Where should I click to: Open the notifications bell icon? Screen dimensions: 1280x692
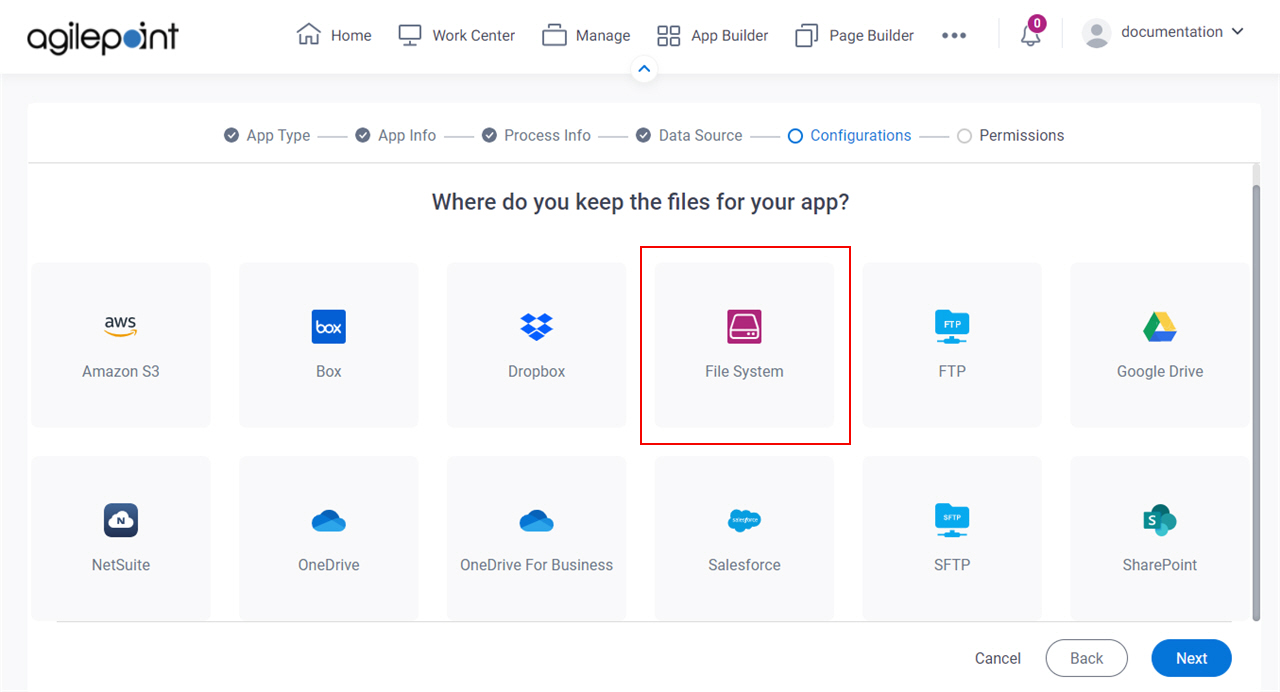click(x=1030, y=35)
